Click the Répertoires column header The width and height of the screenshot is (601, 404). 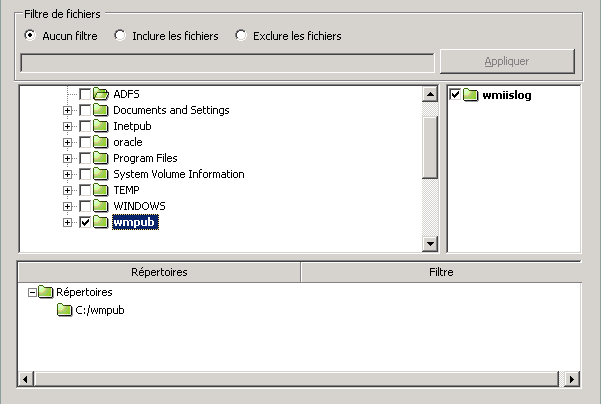(159, 272)
